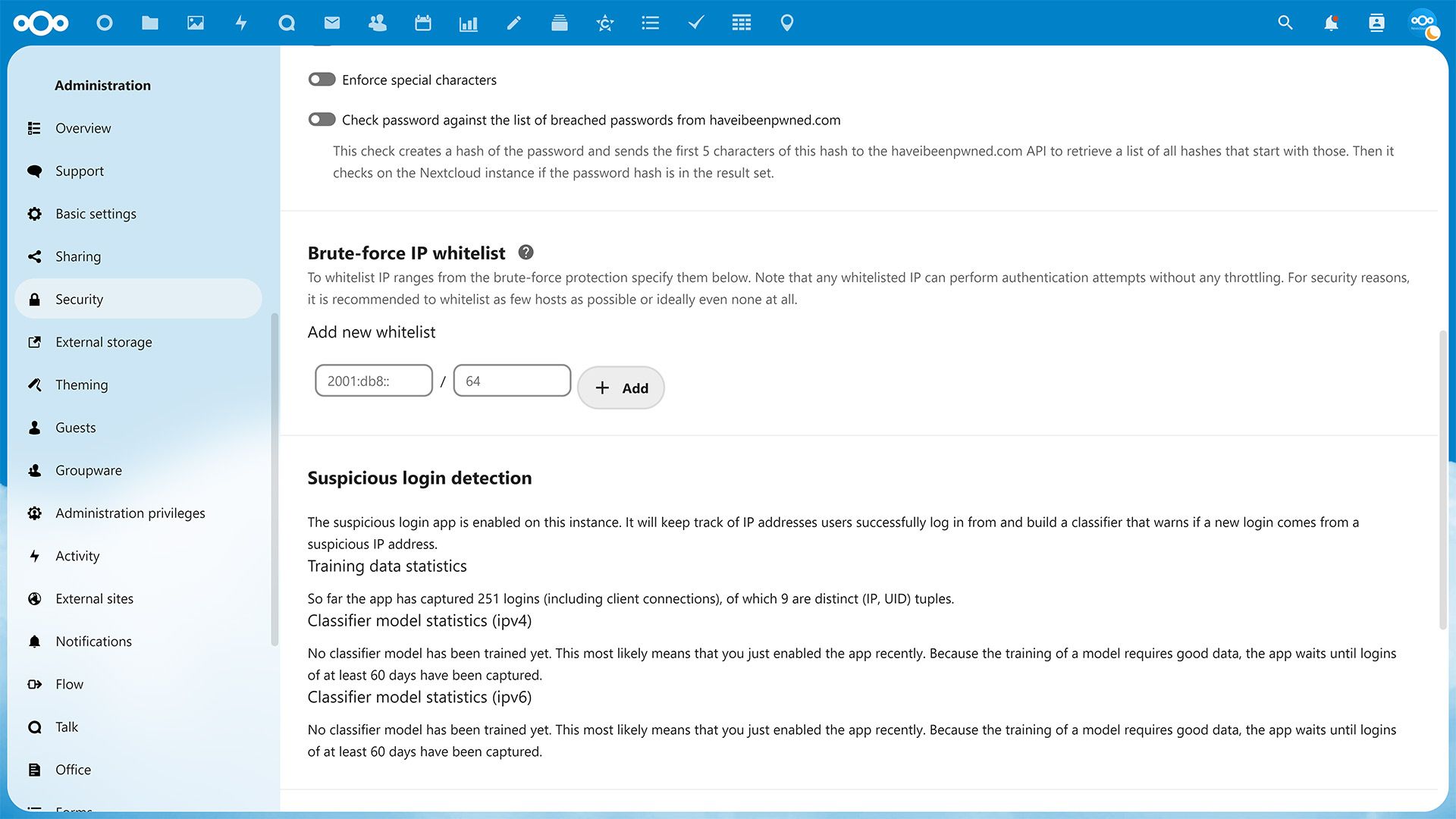The image size is (1456, 819).
Task: Open the Files app icon
Action: 150,22
